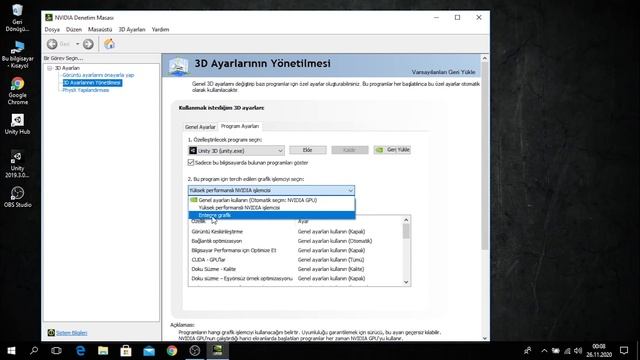This screenshot has height=360, width=640.
Task: Show hidden system tray icons
Action: pyautogui.click(x=544, y=351)
